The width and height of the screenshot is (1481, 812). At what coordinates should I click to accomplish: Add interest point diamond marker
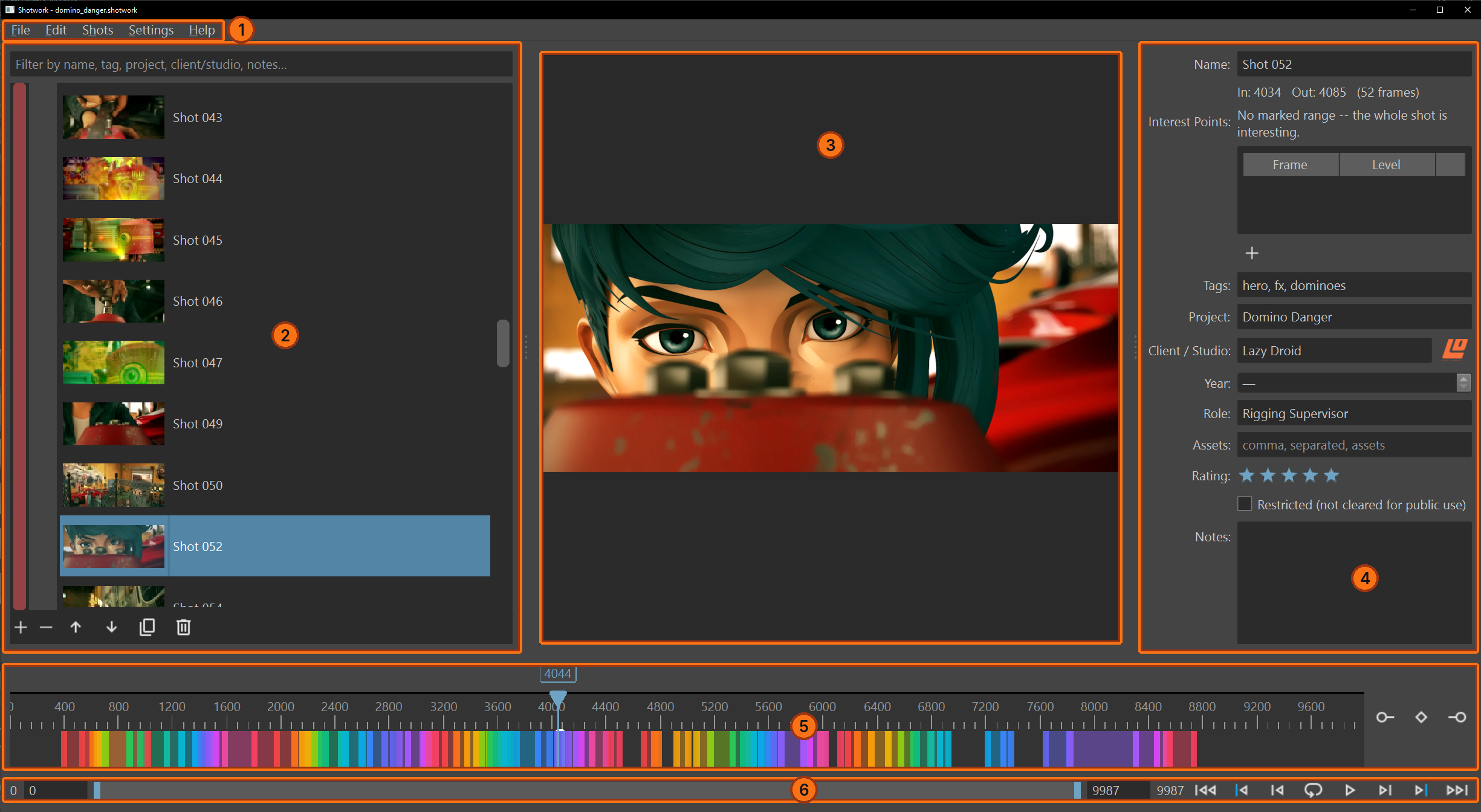coord(1421,717)
